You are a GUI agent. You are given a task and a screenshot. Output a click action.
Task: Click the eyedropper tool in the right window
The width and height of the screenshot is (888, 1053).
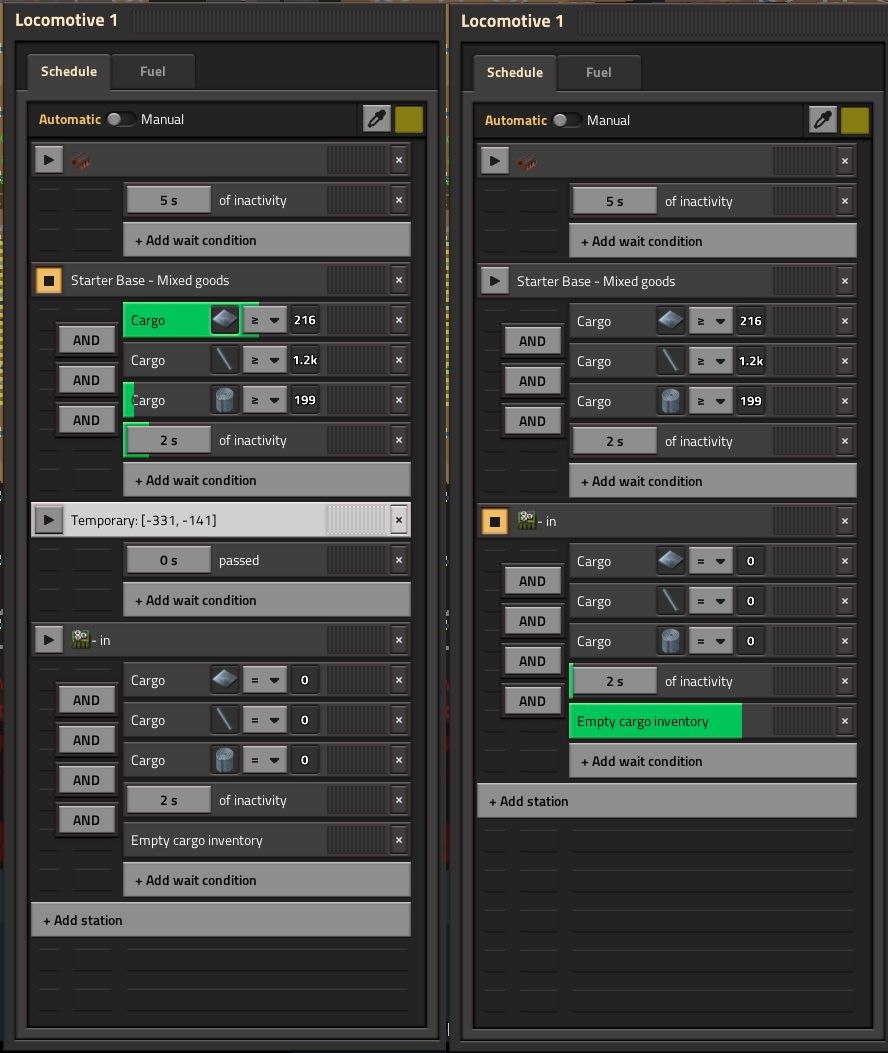[x=822, y=120]
